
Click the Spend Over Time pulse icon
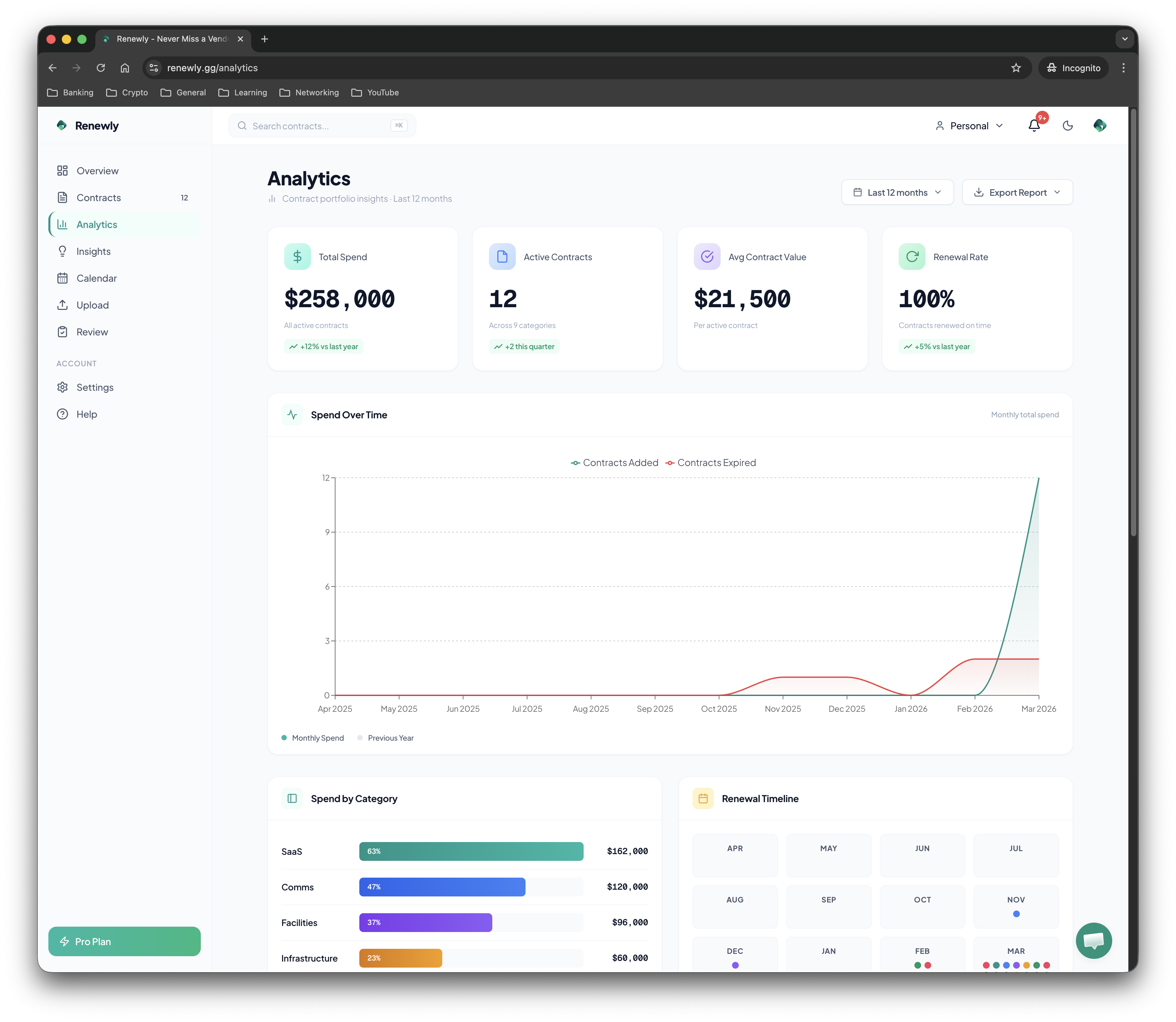(292, 415)
